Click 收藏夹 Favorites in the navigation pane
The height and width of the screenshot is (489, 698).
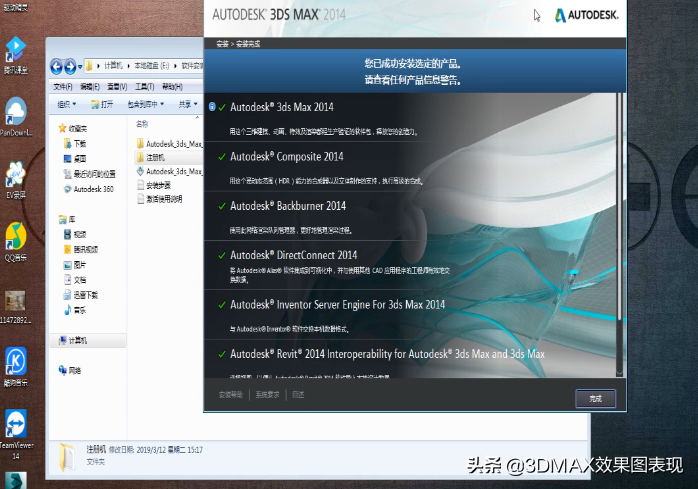73,128
